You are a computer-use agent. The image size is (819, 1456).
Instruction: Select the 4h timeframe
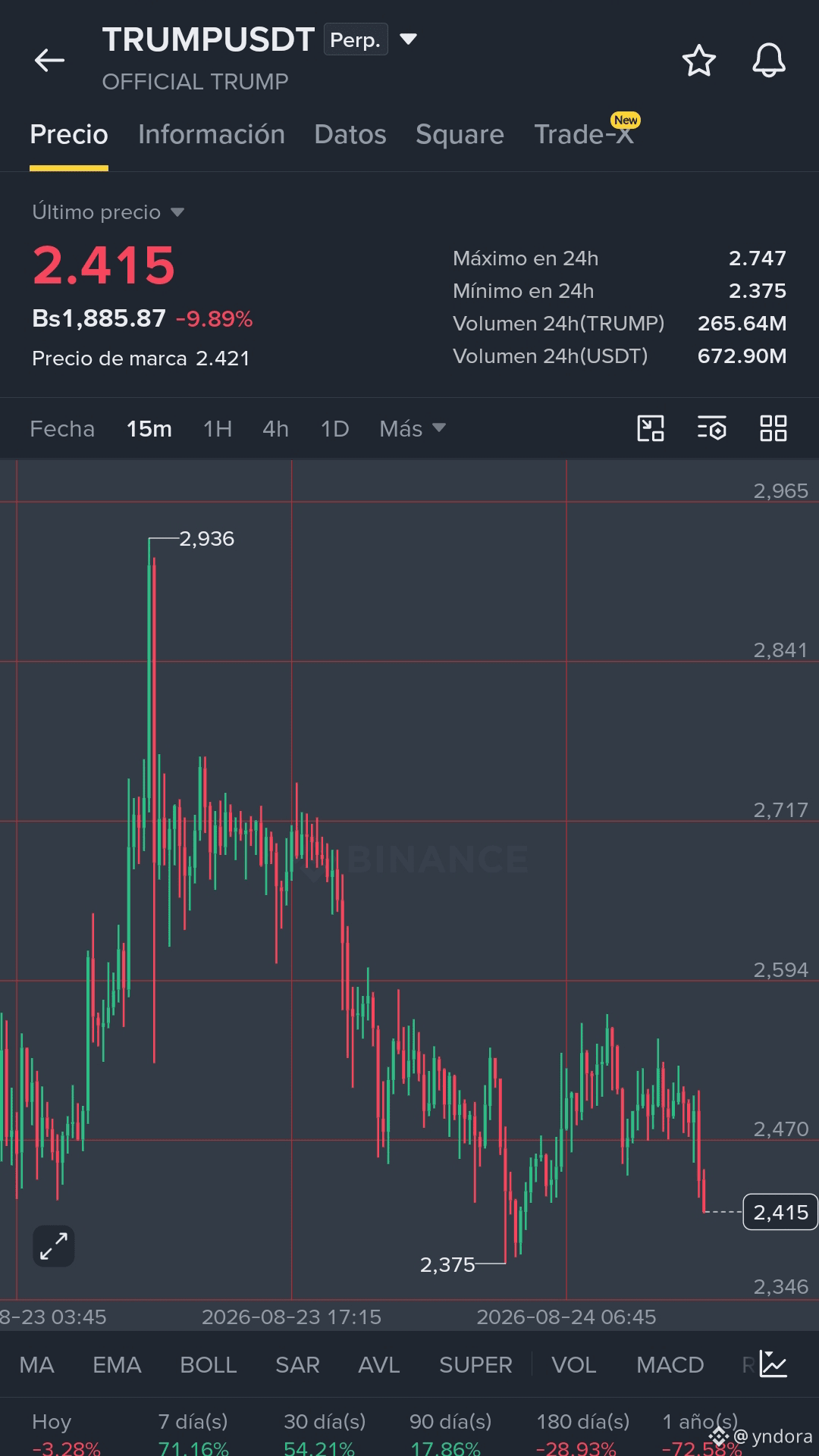click(x=276, y=429)
